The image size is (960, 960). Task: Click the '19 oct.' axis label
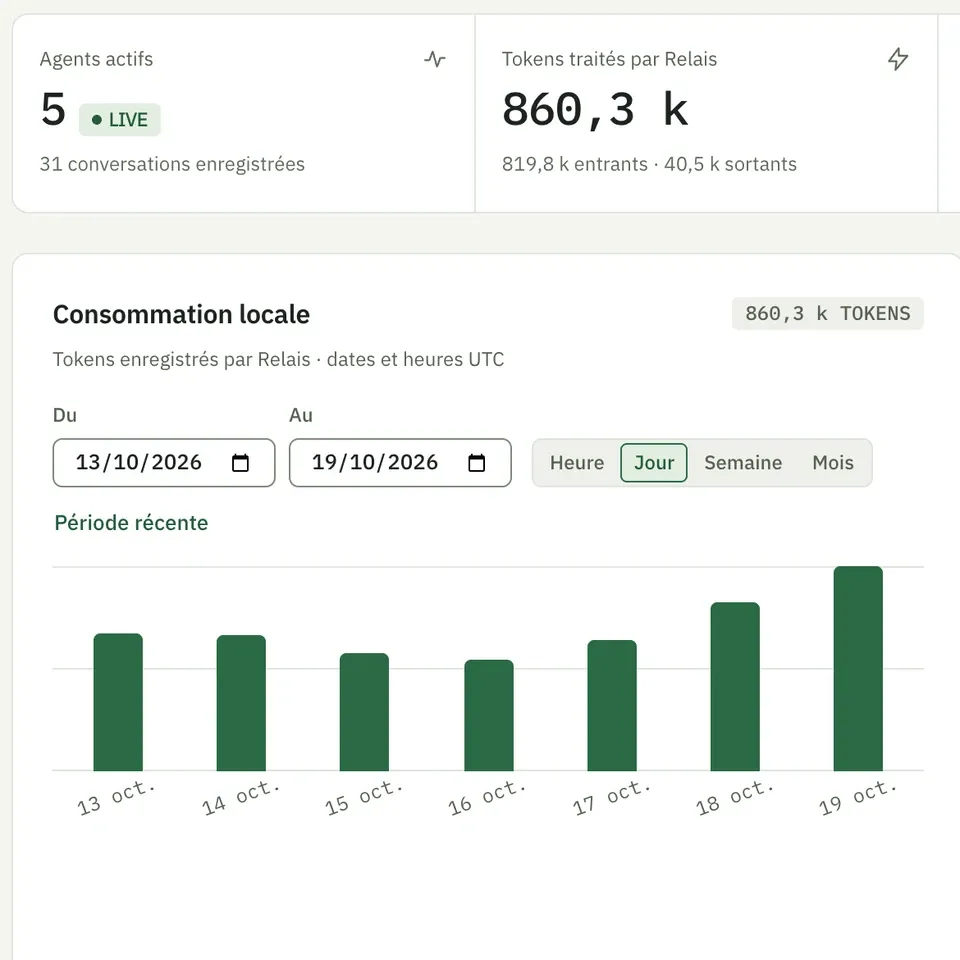(858, 798)
